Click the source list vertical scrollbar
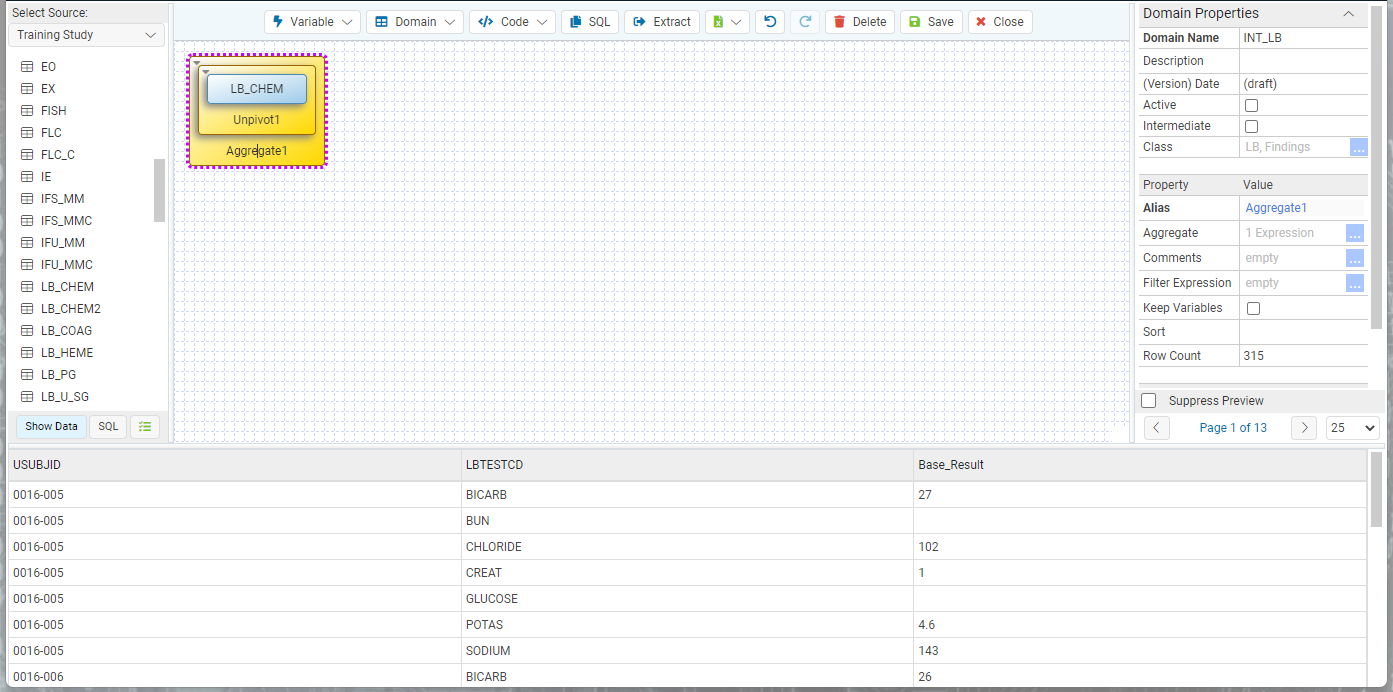 [x=159, y=190]
